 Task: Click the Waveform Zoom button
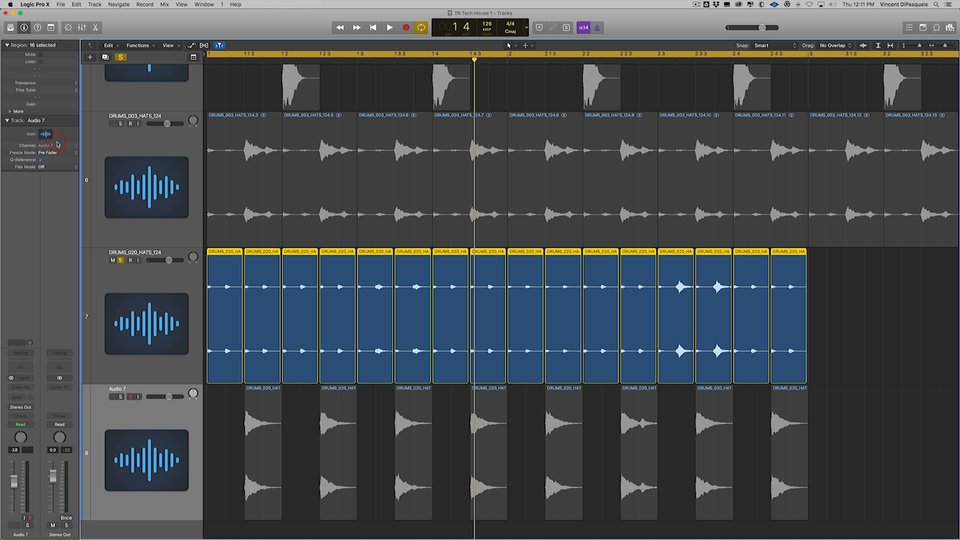(863, 45)
